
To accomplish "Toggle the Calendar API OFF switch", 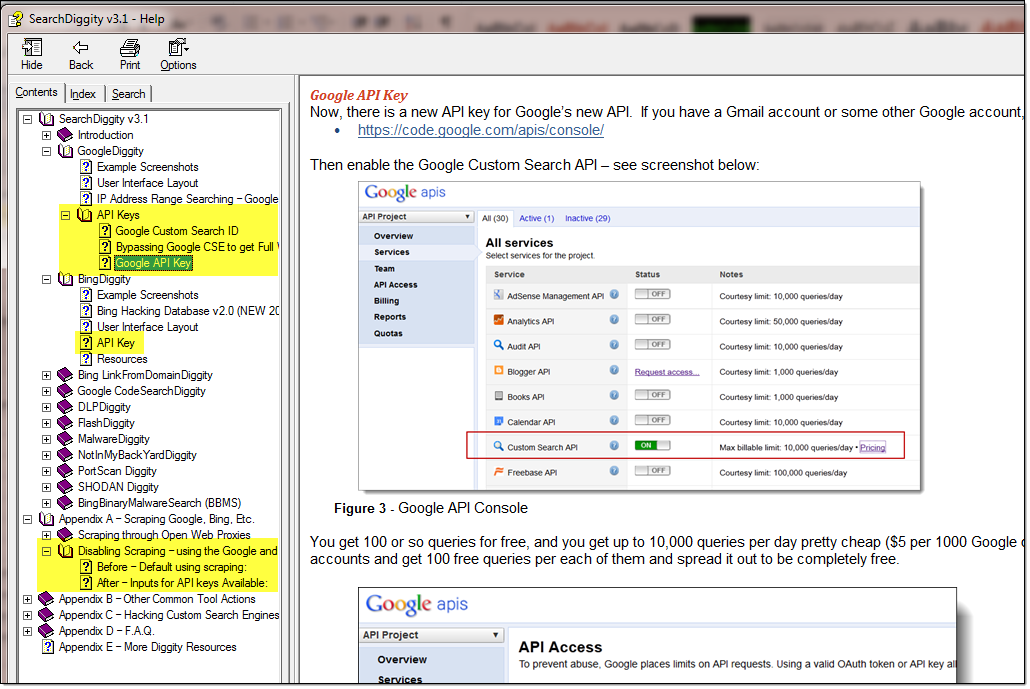I will coord(652,420).
